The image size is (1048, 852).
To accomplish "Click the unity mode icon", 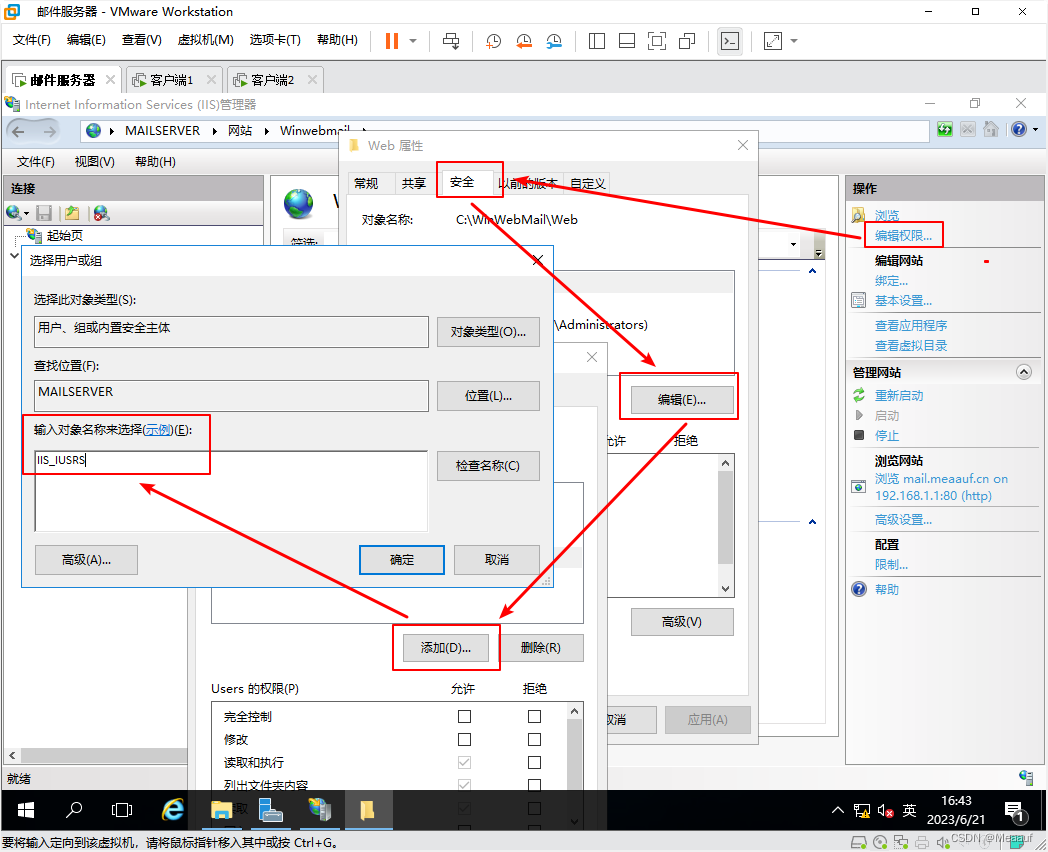I will [x=687, y=41].
